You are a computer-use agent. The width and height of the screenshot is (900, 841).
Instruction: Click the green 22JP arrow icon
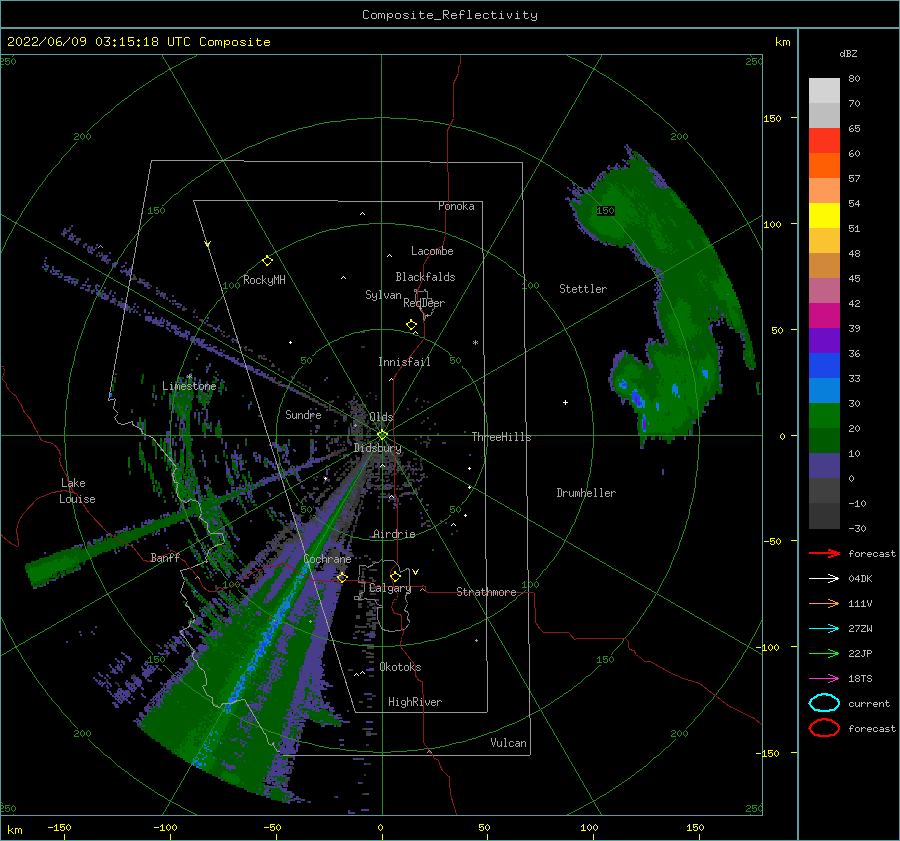(x=824, y=653)
